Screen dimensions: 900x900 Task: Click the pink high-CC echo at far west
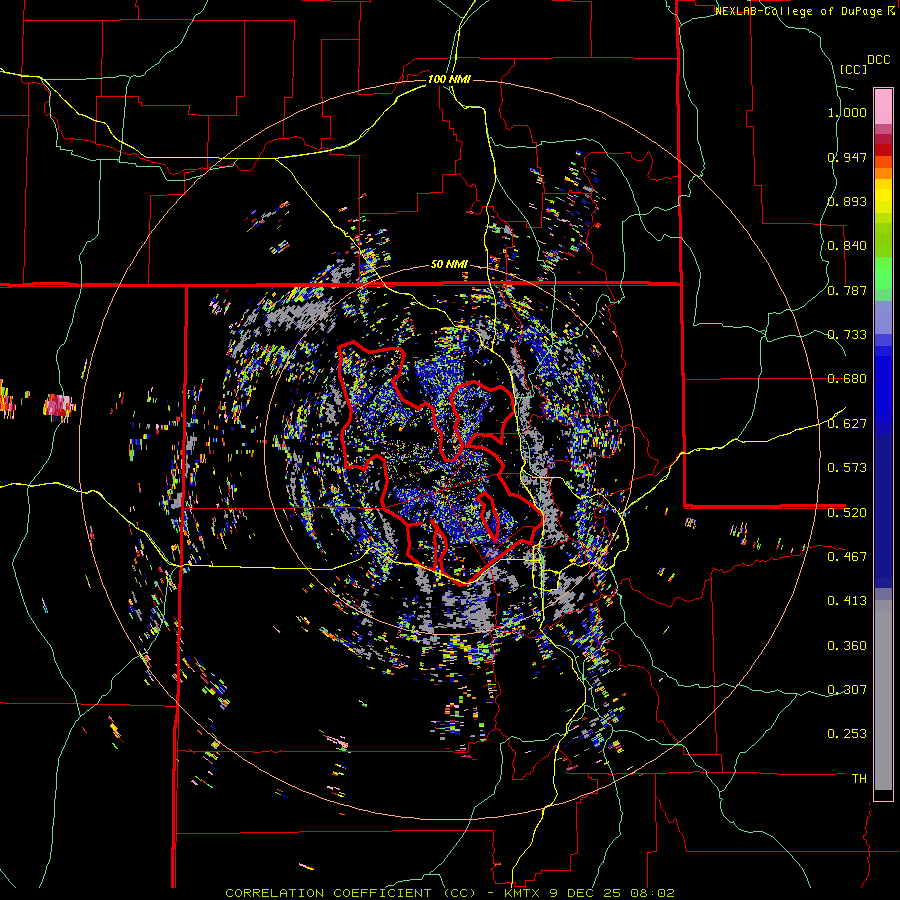59,405
